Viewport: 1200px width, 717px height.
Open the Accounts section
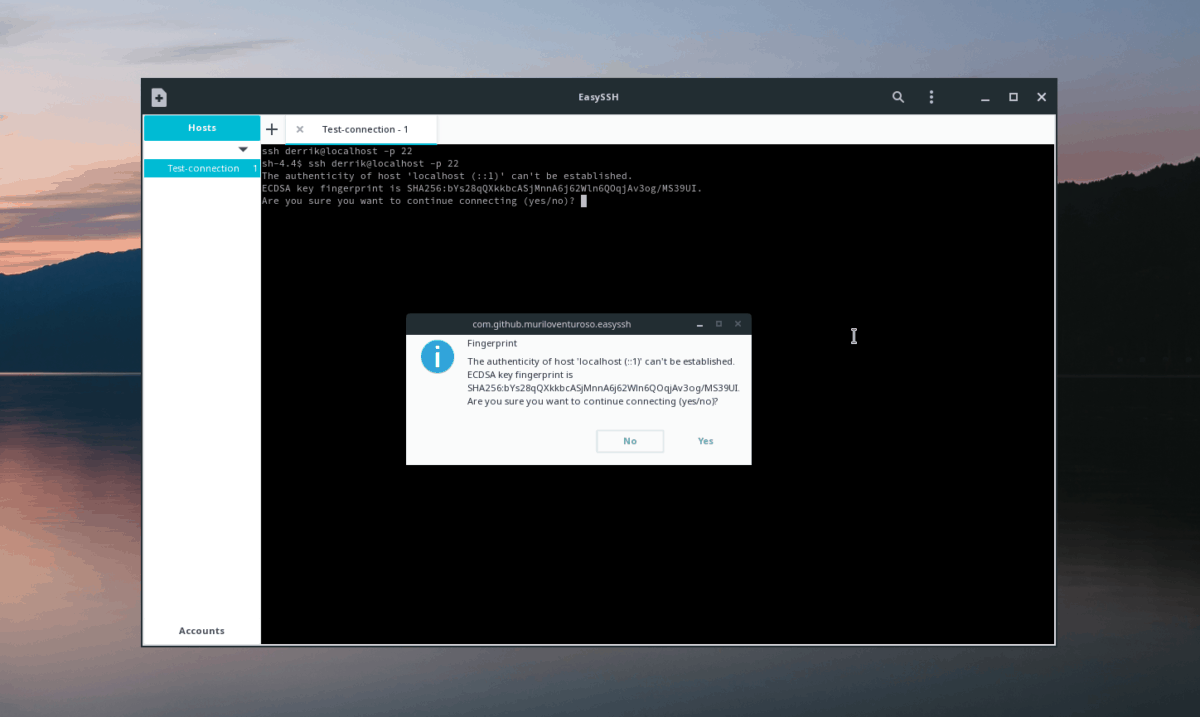202,631
